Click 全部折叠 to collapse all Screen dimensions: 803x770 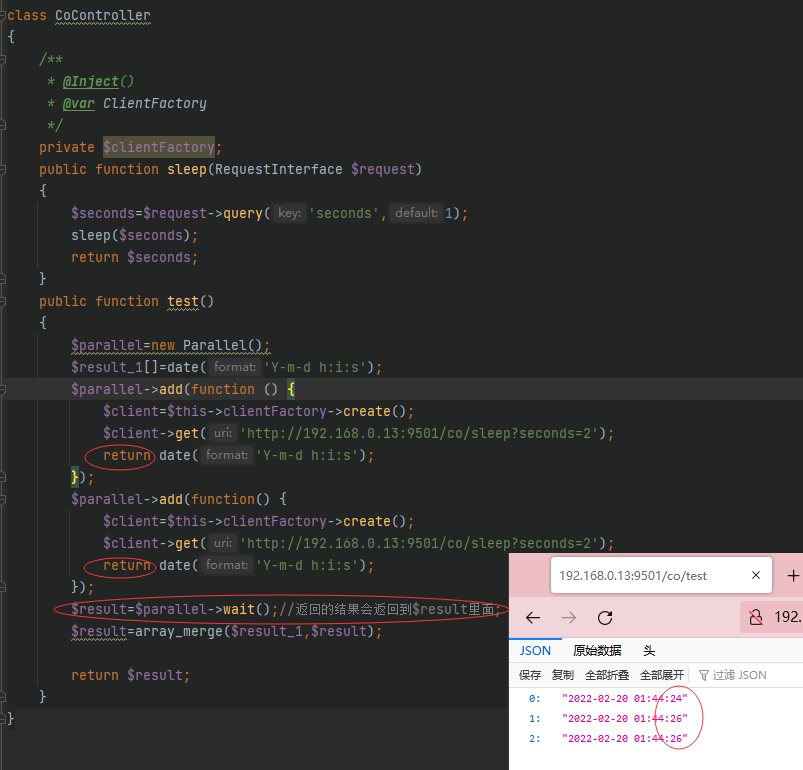(x=607, y=675)
